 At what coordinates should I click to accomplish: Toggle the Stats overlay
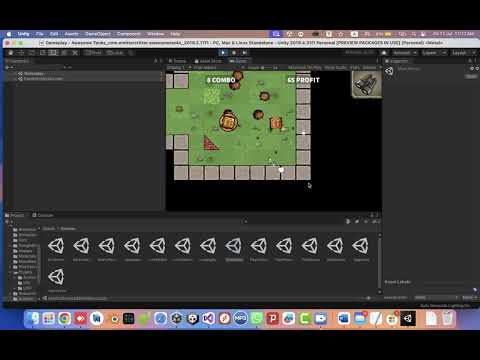(x=355, y=68)
